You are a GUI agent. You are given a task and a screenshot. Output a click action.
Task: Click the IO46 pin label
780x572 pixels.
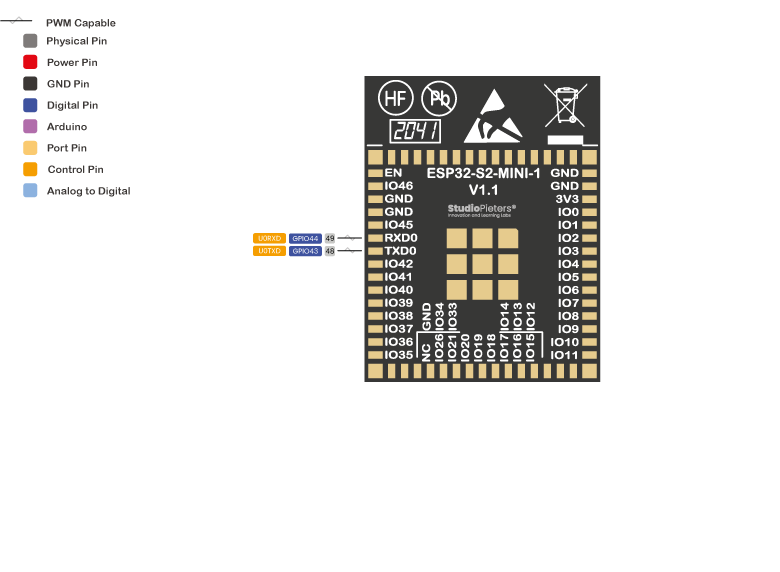[398, 186]
